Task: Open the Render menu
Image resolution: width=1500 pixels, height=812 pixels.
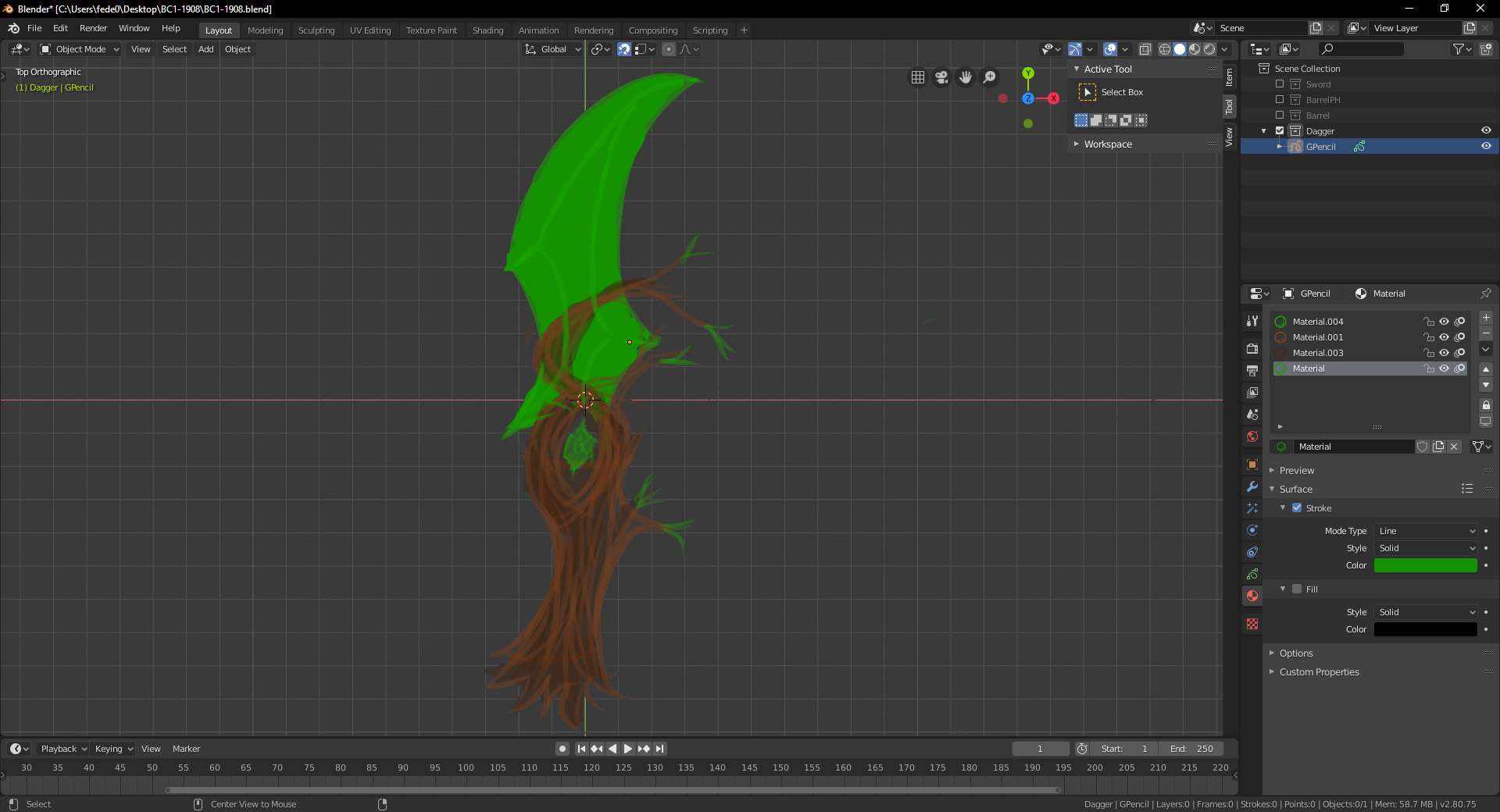Action: pos(93,28)
